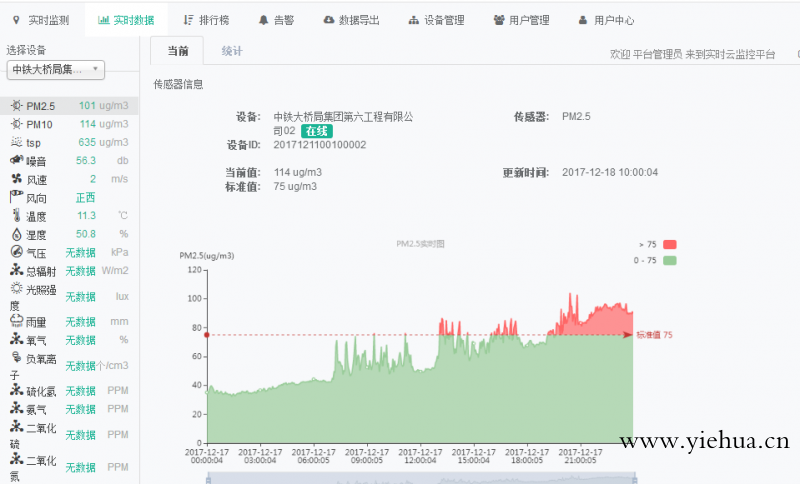Select the 风向 正西 value

tap(85, 197)
